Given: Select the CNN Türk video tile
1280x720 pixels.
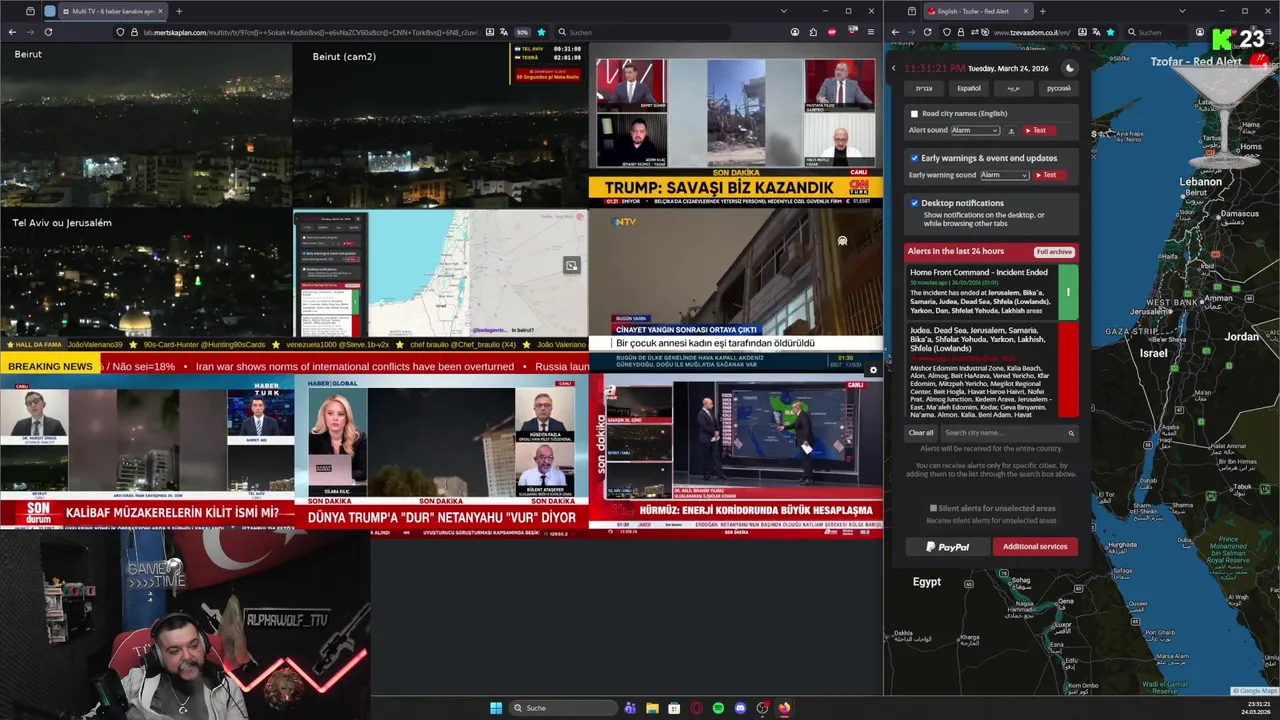Looking at the screenshot, I should (x=736, y=125).
